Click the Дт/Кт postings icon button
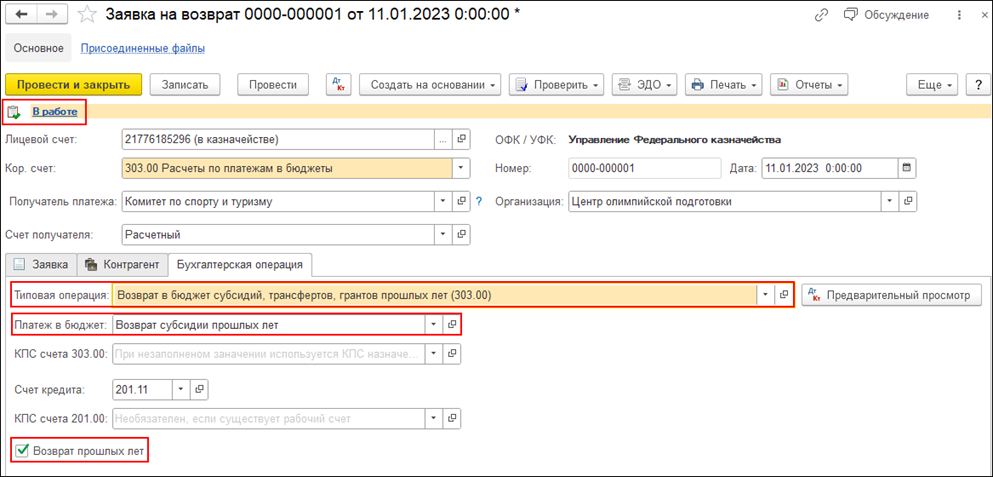993x477 pixels. (x=338, y=85)
